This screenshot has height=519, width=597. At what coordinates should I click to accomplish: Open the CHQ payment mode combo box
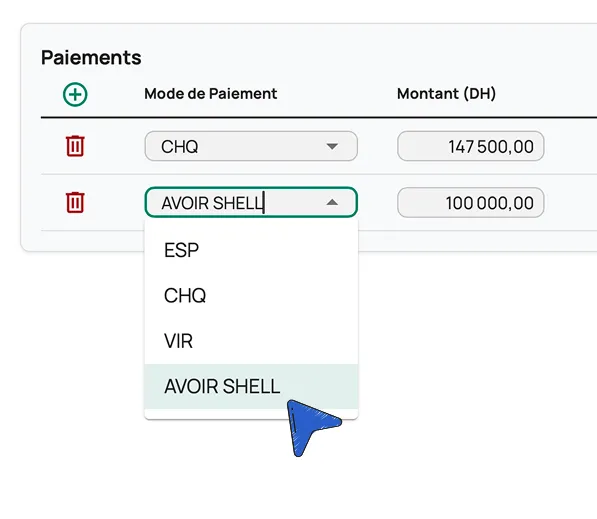pos(251,146)
